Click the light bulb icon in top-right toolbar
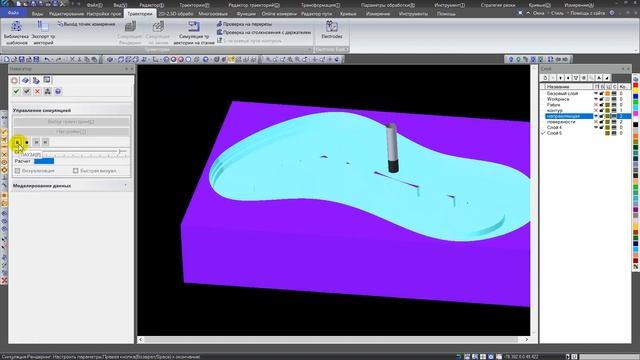 click(511, 60)
